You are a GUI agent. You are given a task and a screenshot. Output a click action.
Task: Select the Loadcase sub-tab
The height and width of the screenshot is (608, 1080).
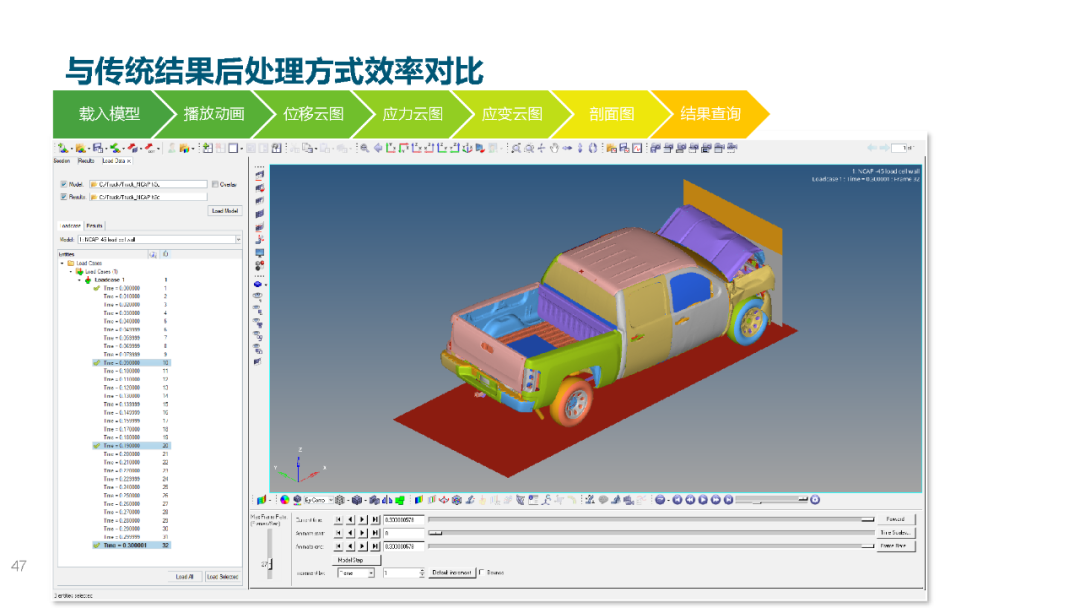coord(70,226)
